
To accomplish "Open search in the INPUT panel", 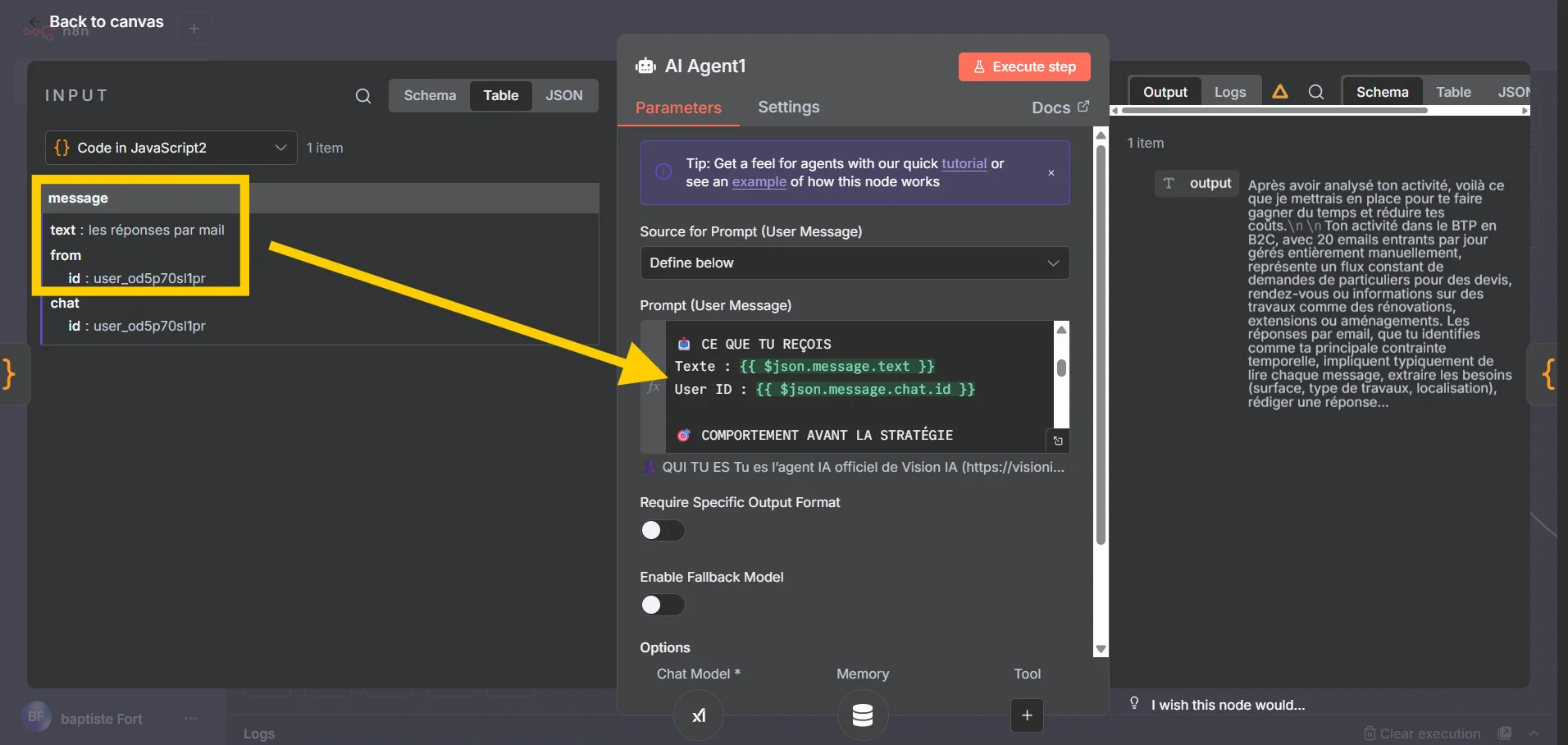I will (363, 96).
